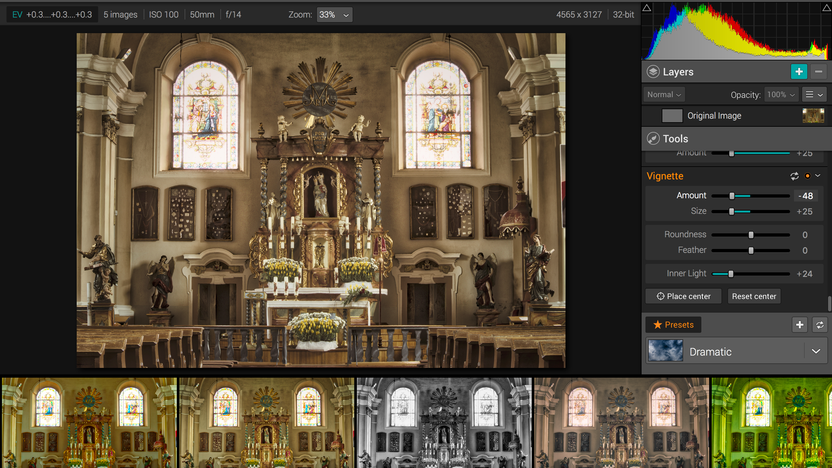Image resolution: width=832 pixels, height=468 pixels.
Task: Adjust the Feather slider
Action: 750,250
